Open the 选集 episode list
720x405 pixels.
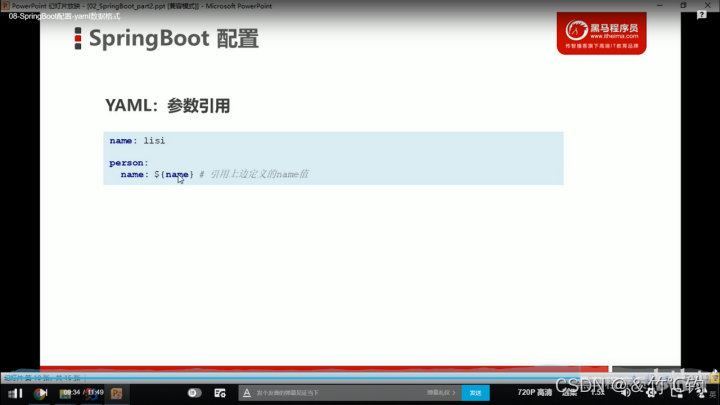[569, 393]
